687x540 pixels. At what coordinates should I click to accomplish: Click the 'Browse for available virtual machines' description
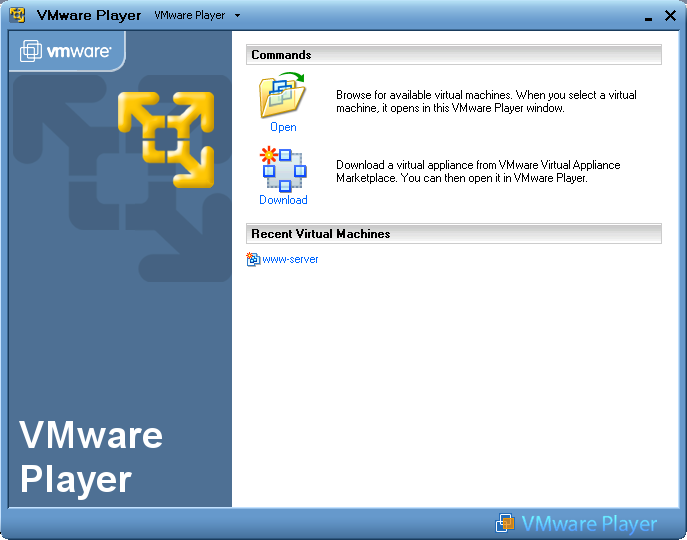(486, 101)
